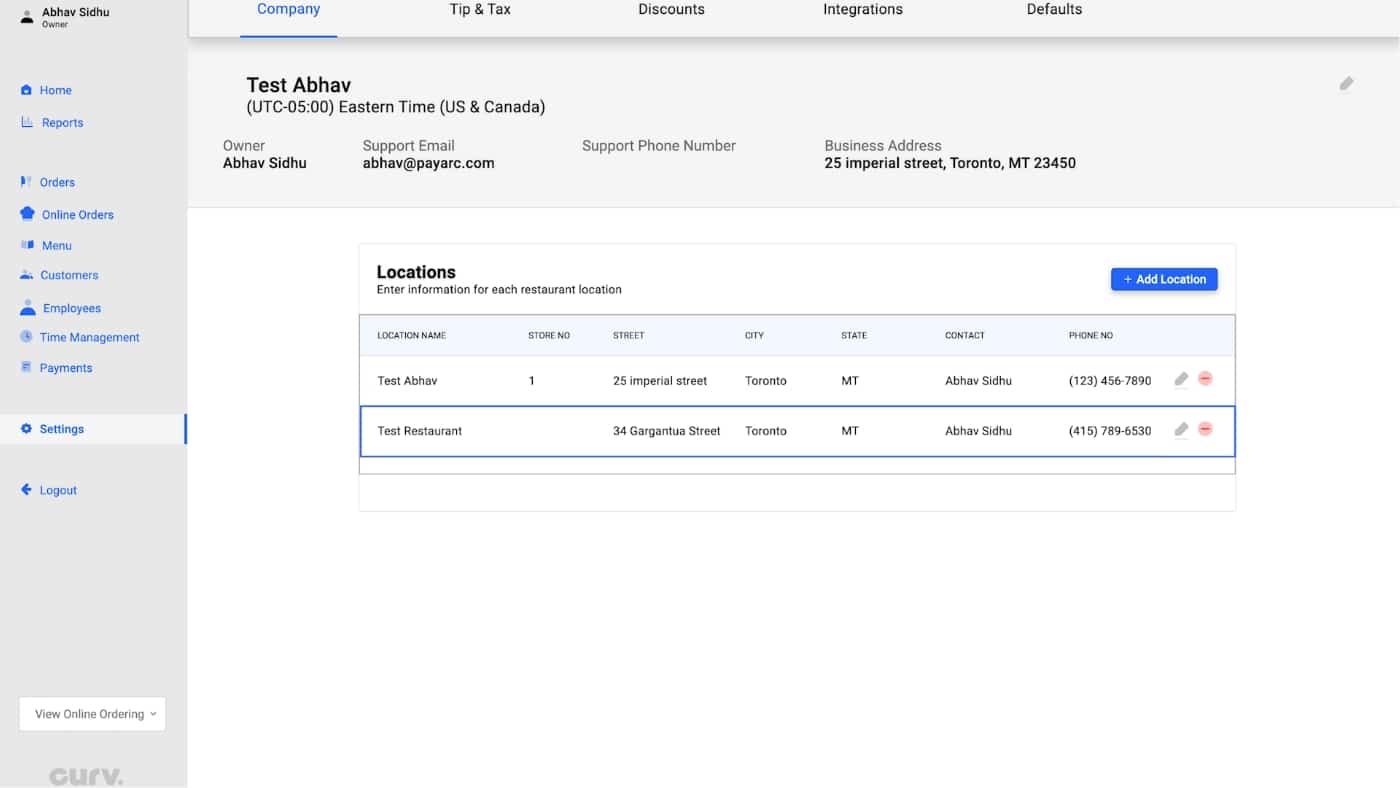
Task: Click the Orders utensils icon
Action: (26, 182)
